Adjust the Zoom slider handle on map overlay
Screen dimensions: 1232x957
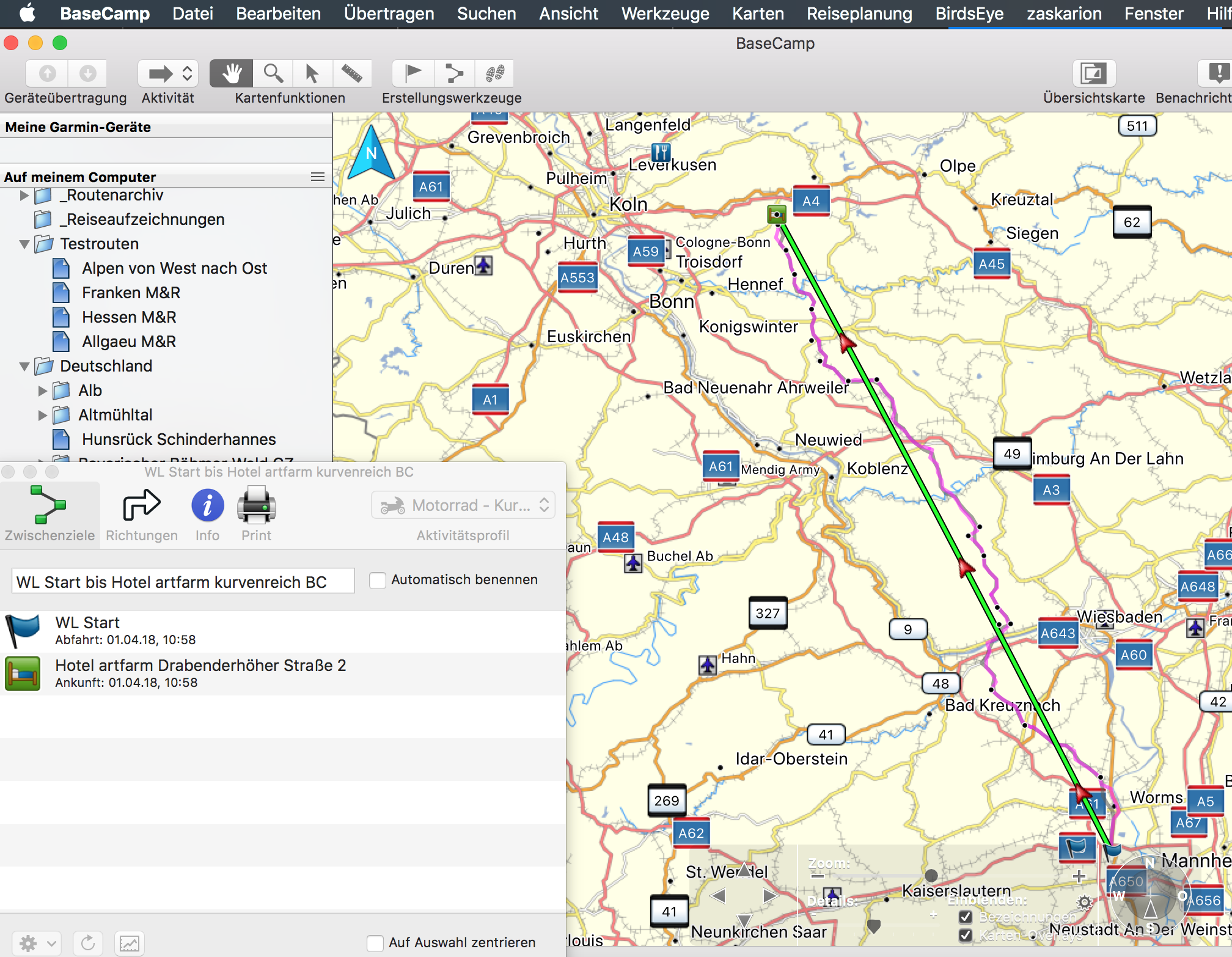tap(931, 875)
